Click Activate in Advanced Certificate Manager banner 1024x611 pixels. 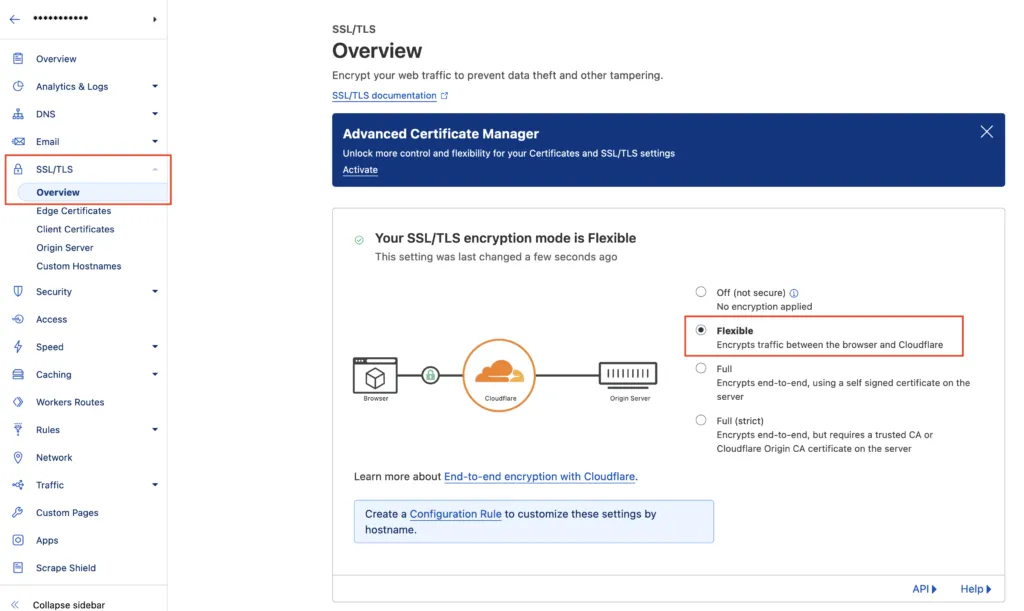click(x=360, y=170)
